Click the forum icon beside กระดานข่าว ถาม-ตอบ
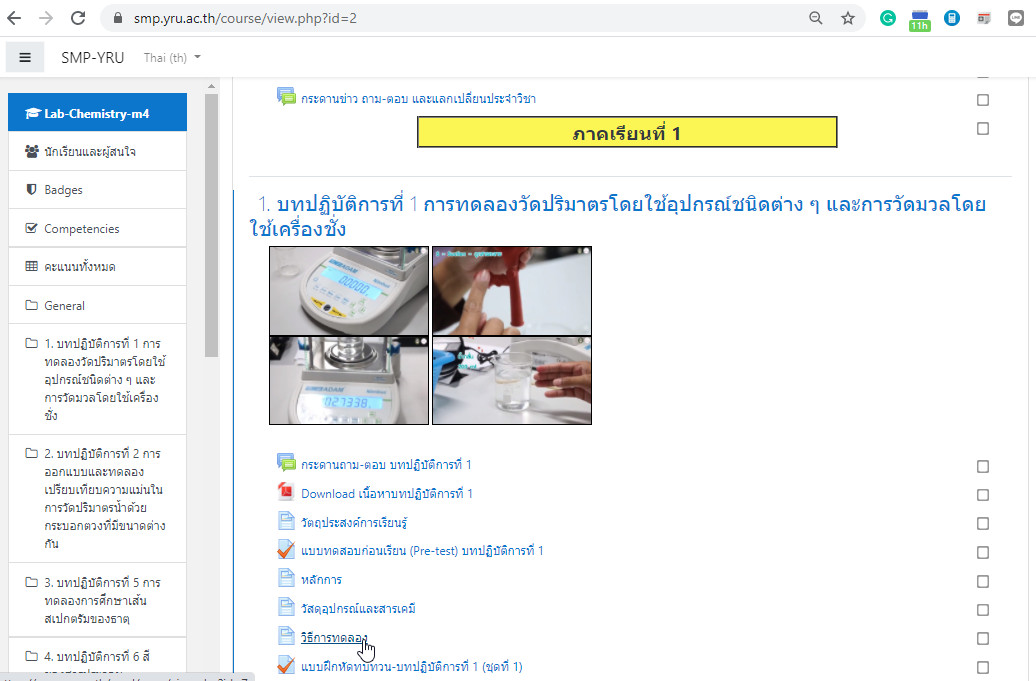This screenshot has width=1036, height=681. pos(286,97)
